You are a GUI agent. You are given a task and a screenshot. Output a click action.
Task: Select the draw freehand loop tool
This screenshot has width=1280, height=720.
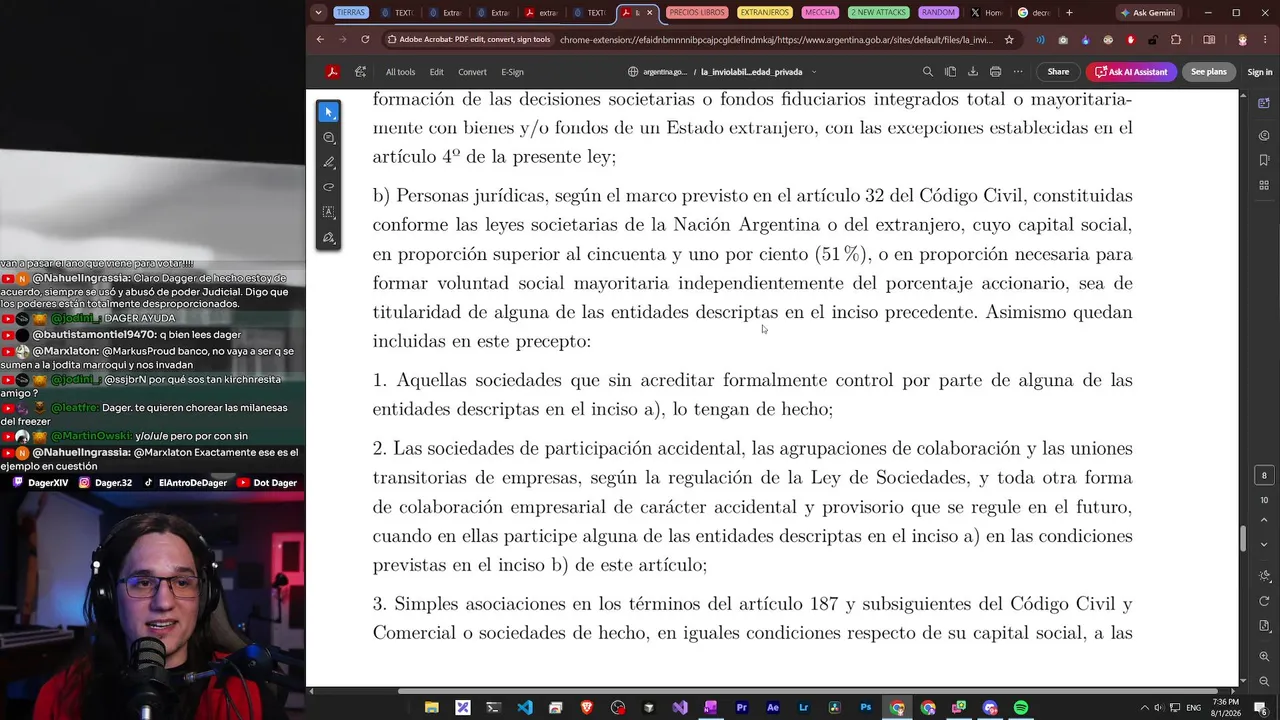(329, 187)
